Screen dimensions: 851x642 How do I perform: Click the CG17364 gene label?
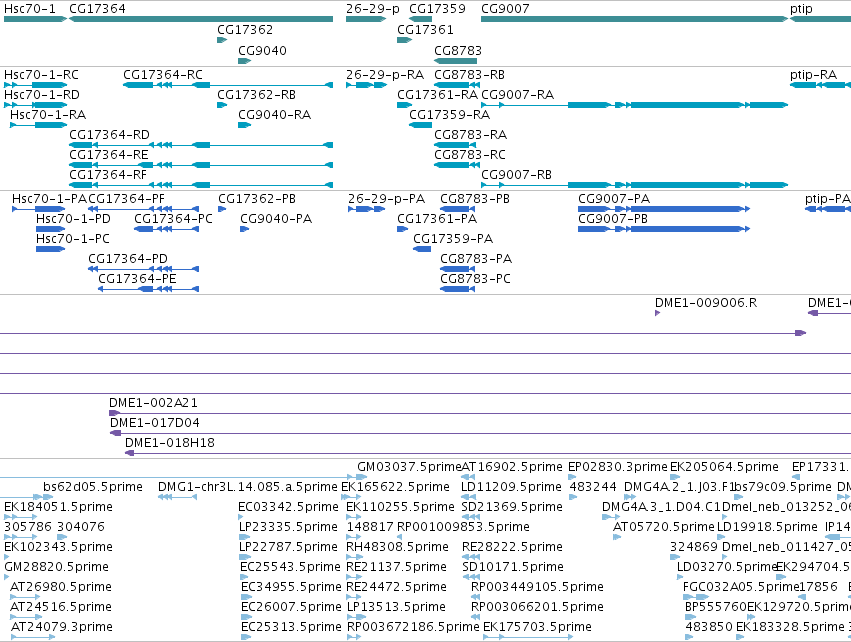point(97,9)
